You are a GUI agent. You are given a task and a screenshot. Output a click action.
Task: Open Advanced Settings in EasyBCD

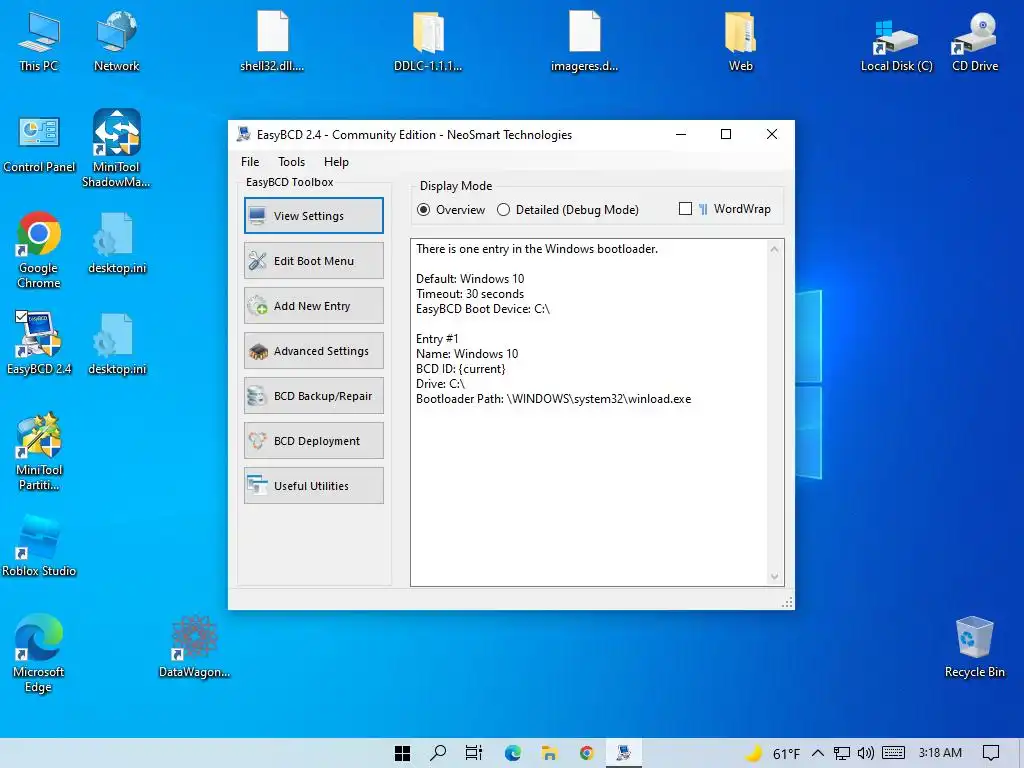coord(313,351)
